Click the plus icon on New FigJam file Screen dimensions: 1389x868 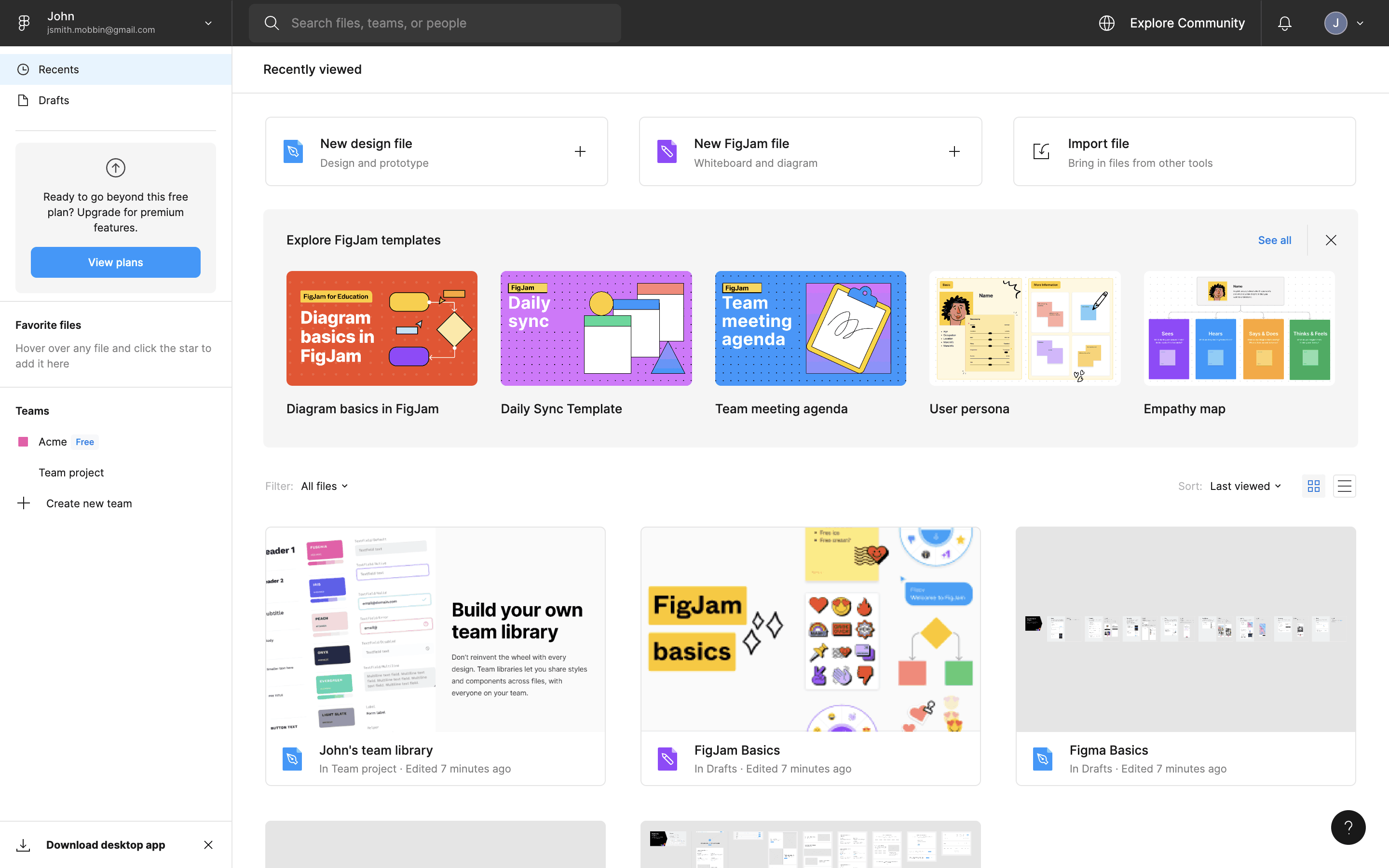tap(954, 151)
